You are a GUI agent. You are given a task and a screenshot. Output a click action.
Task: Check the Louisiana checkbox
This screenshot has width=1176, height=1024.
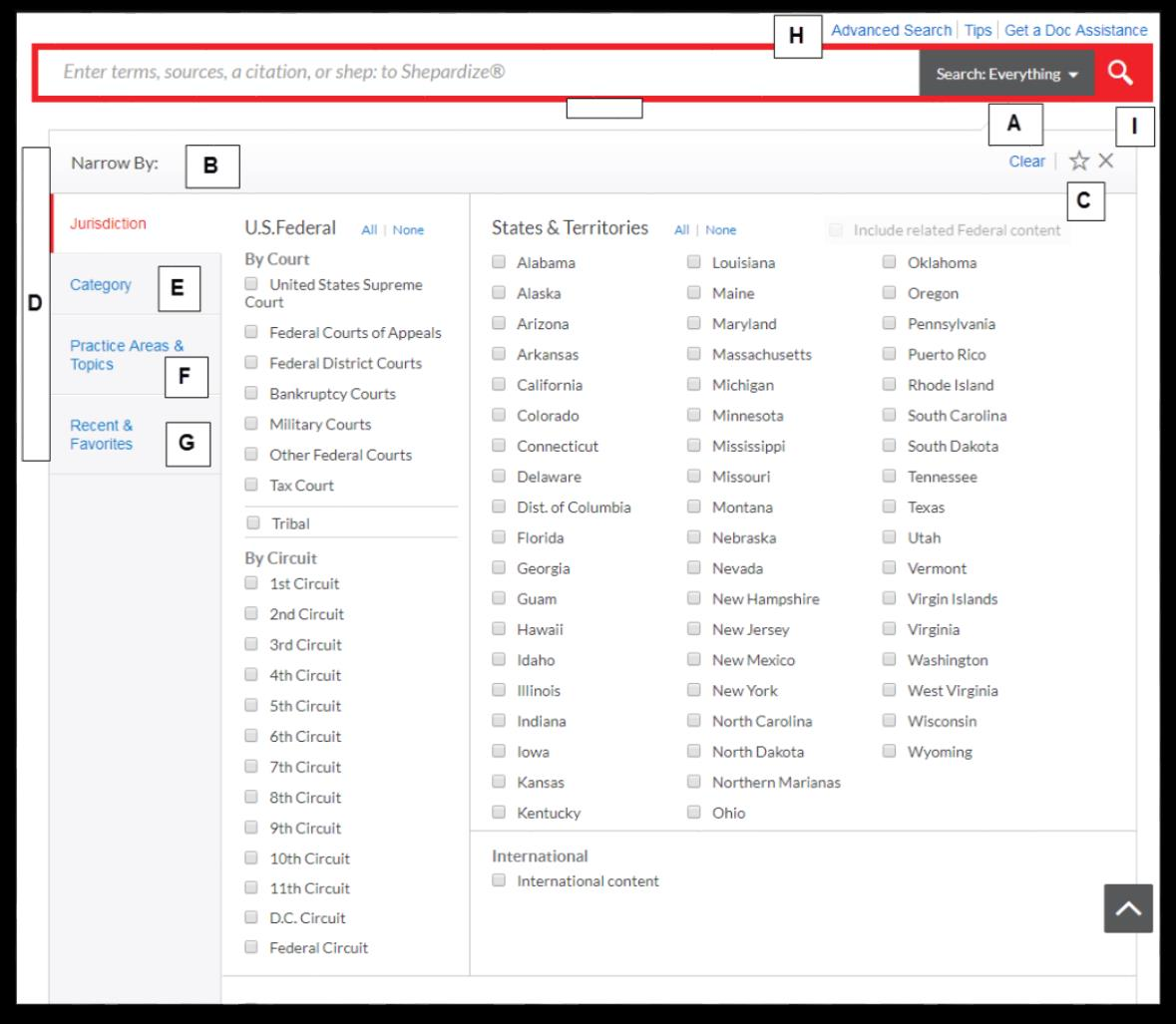pos(694,261)
